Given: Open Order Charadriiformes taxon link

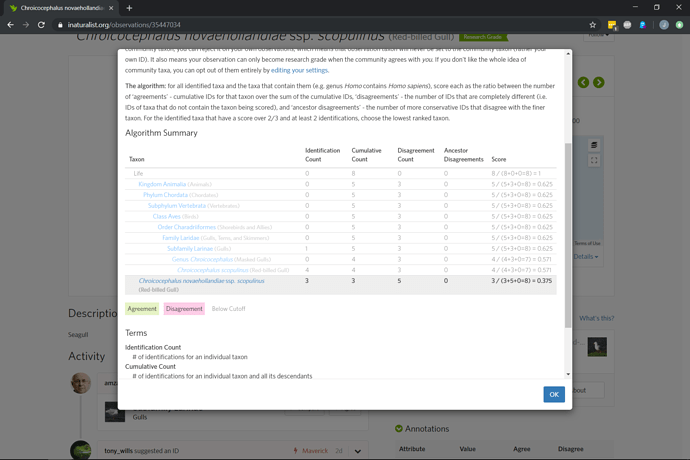Looking at the screenshot, I should click(187, 227).
